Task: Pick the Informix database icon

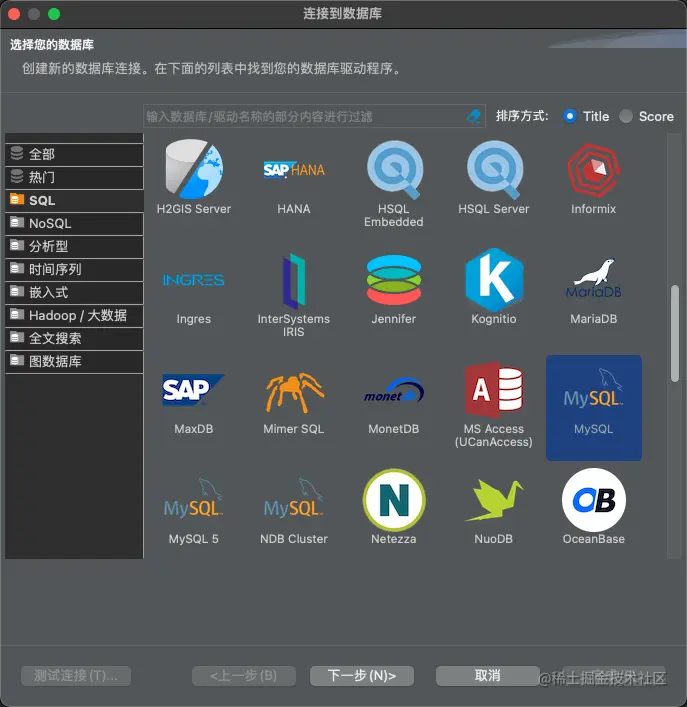Action: (x=593, y=170)
